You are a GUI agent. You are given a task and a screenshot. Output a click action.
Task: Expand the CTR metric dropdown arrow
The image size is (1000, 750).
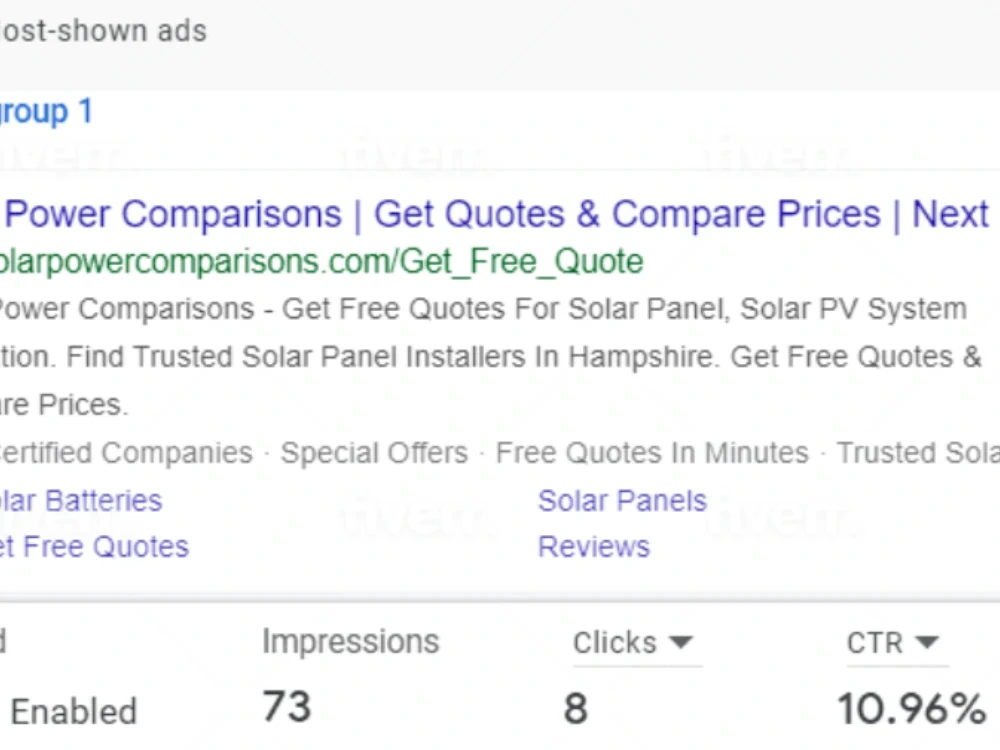927,642
